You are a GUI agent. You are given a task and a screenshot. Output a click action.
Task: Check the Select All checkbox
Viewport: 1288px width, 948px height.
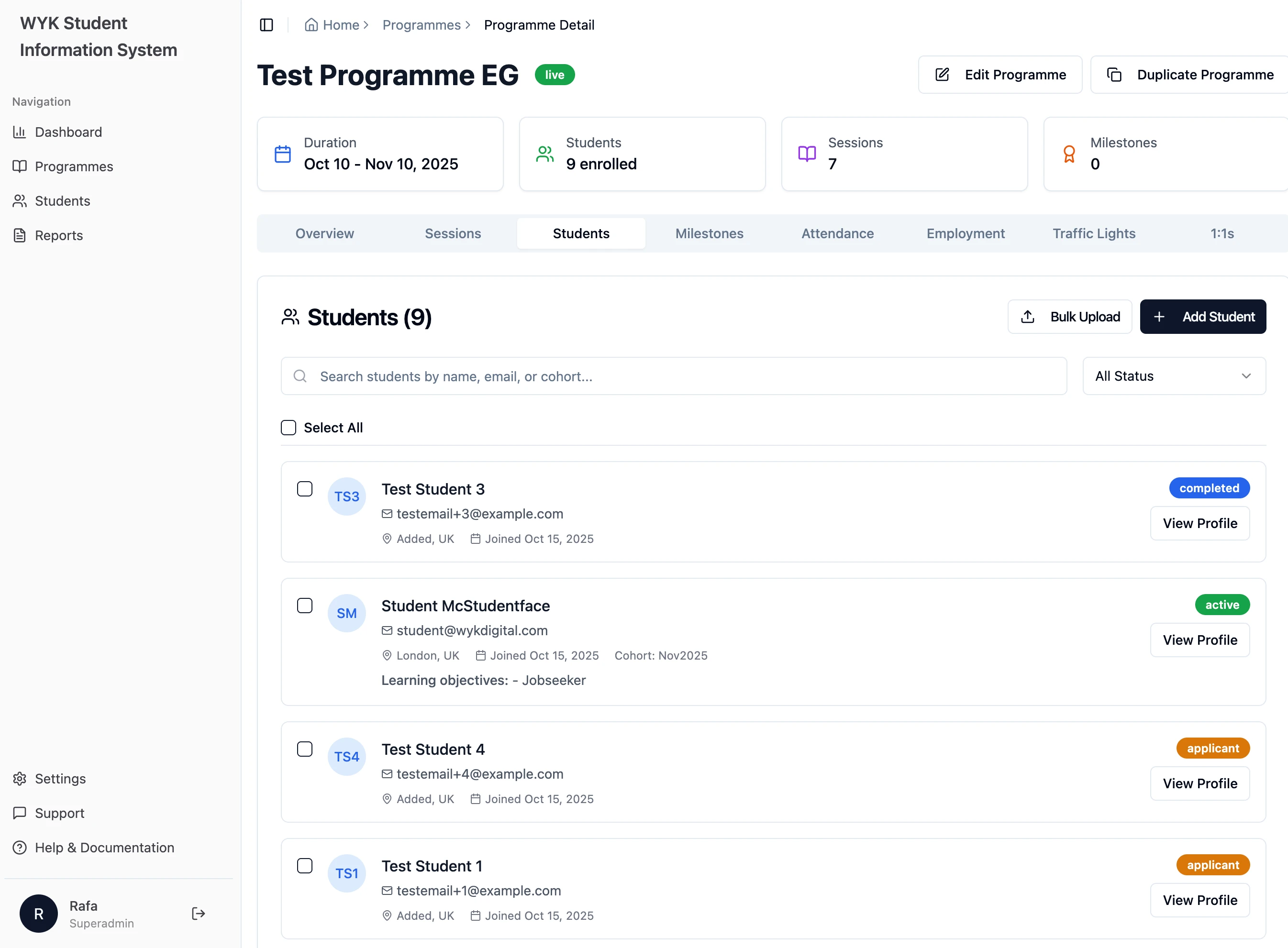click(288, 428)
